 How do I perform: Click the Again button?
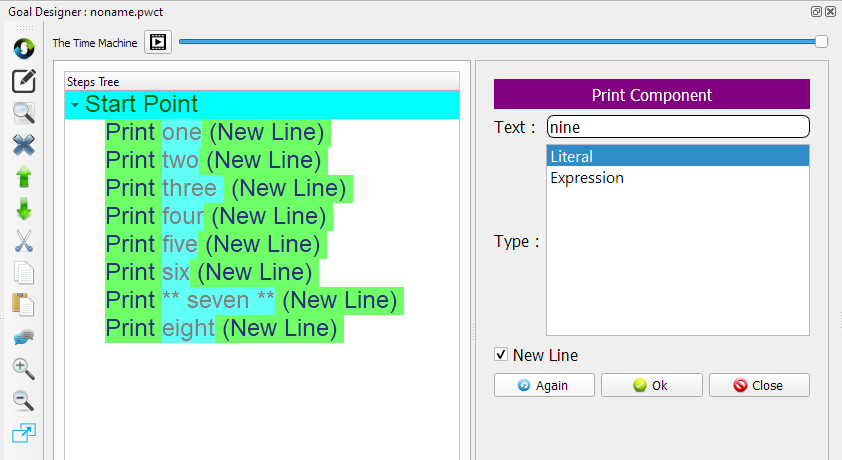[x=544, y=385]
